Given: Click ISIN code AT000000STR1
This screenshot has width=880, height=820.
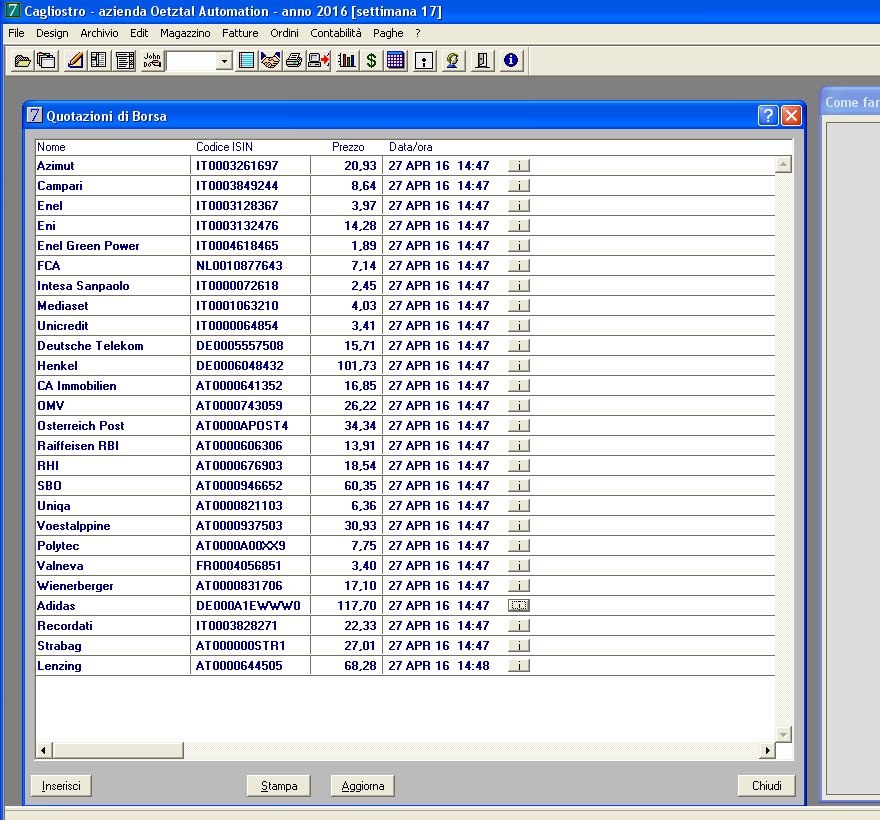Looking at the screenshot, I should [240, 646].
